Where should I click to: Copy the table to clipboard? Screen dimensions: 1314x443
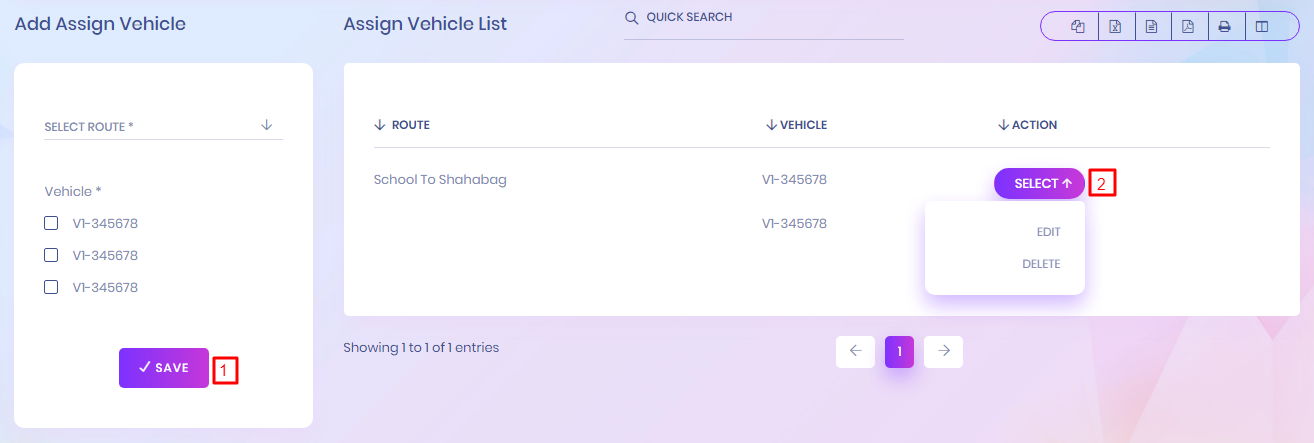pyautogui.click(x=1078, y=26)
